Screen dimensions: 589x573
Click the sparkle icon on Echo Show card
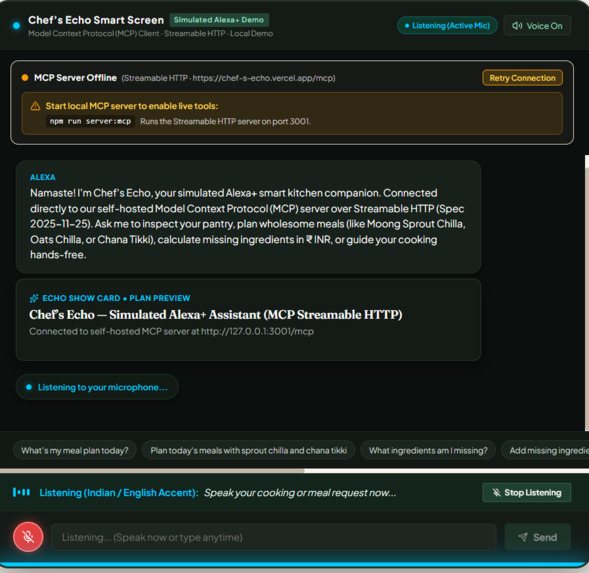[x=34, y=298]
